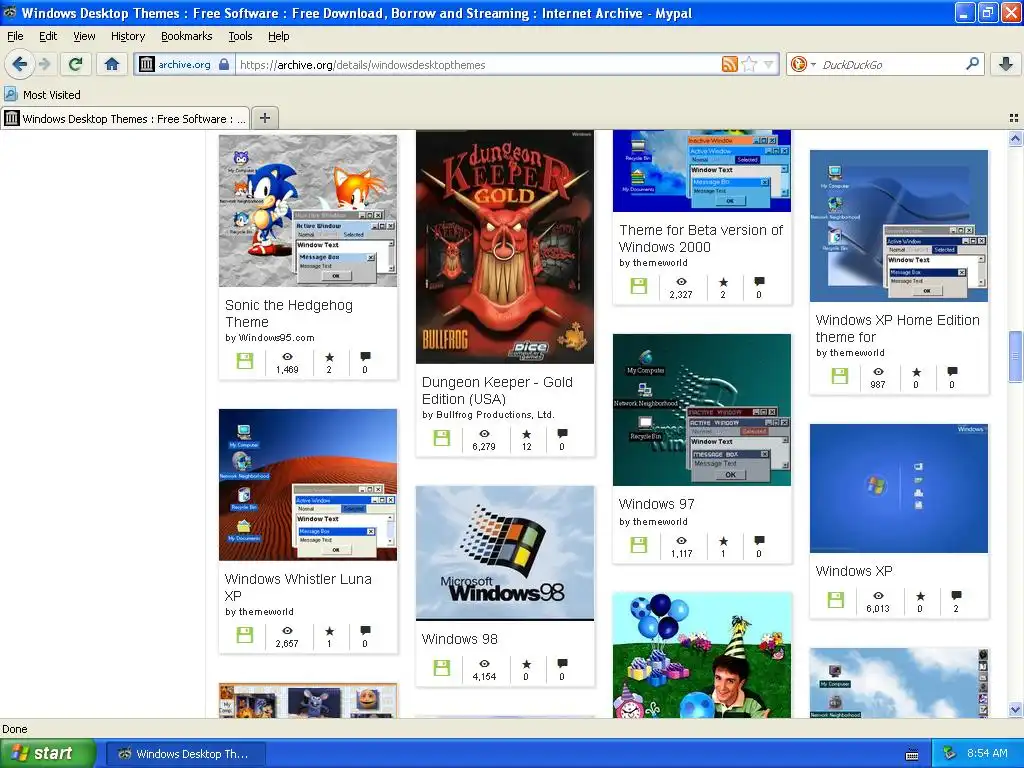
Task: Click the scrollbar down arrow
Action: click(x=1015, y=709)
